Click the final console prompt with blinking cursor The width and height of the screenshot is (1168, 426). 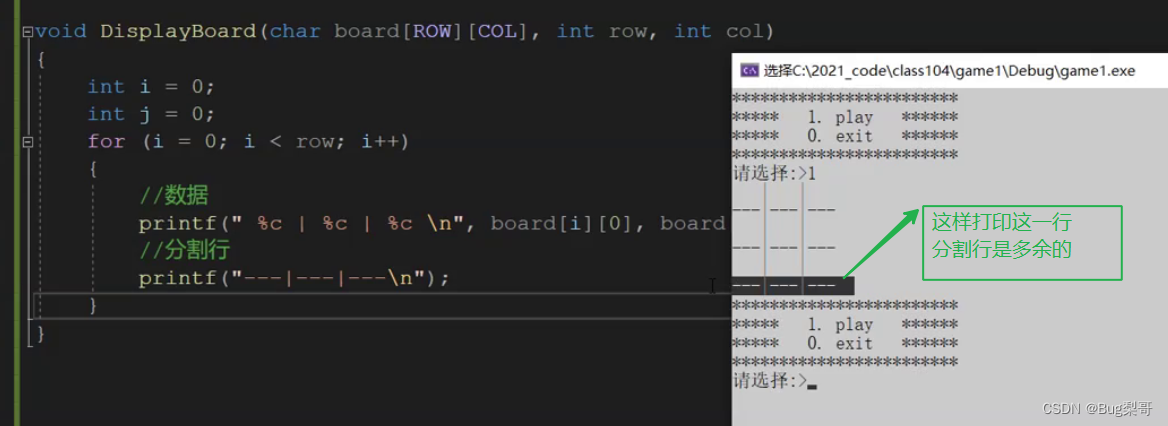[x=775, y=381]
